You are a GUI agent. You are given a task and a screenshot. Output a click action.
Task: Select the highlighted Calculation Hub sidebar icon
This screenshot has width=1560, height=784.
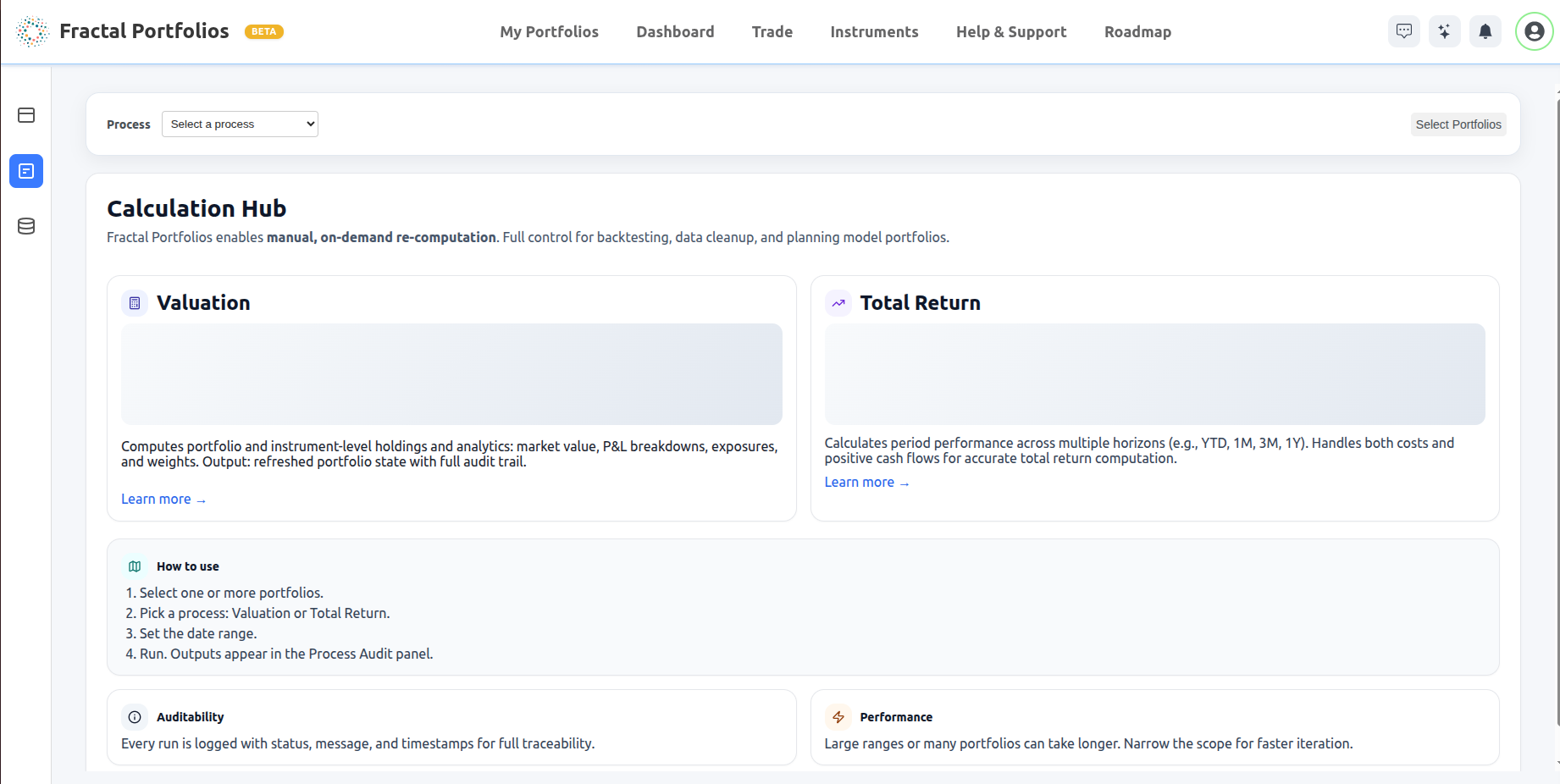(26, 170)
